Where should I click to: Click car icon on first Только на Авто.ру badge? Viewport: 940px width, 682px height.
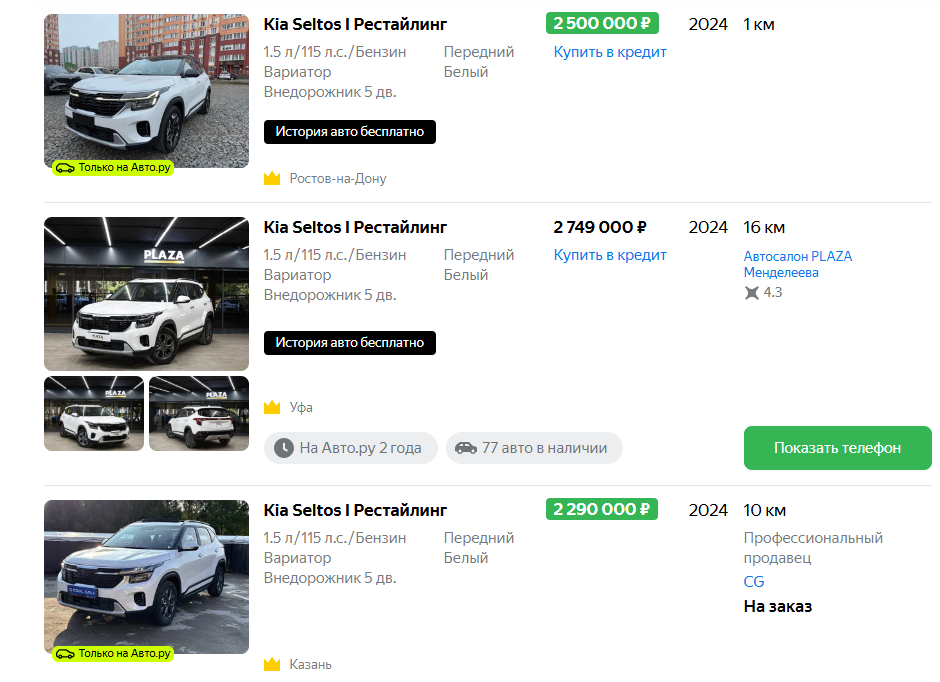(x=65, y=168)
